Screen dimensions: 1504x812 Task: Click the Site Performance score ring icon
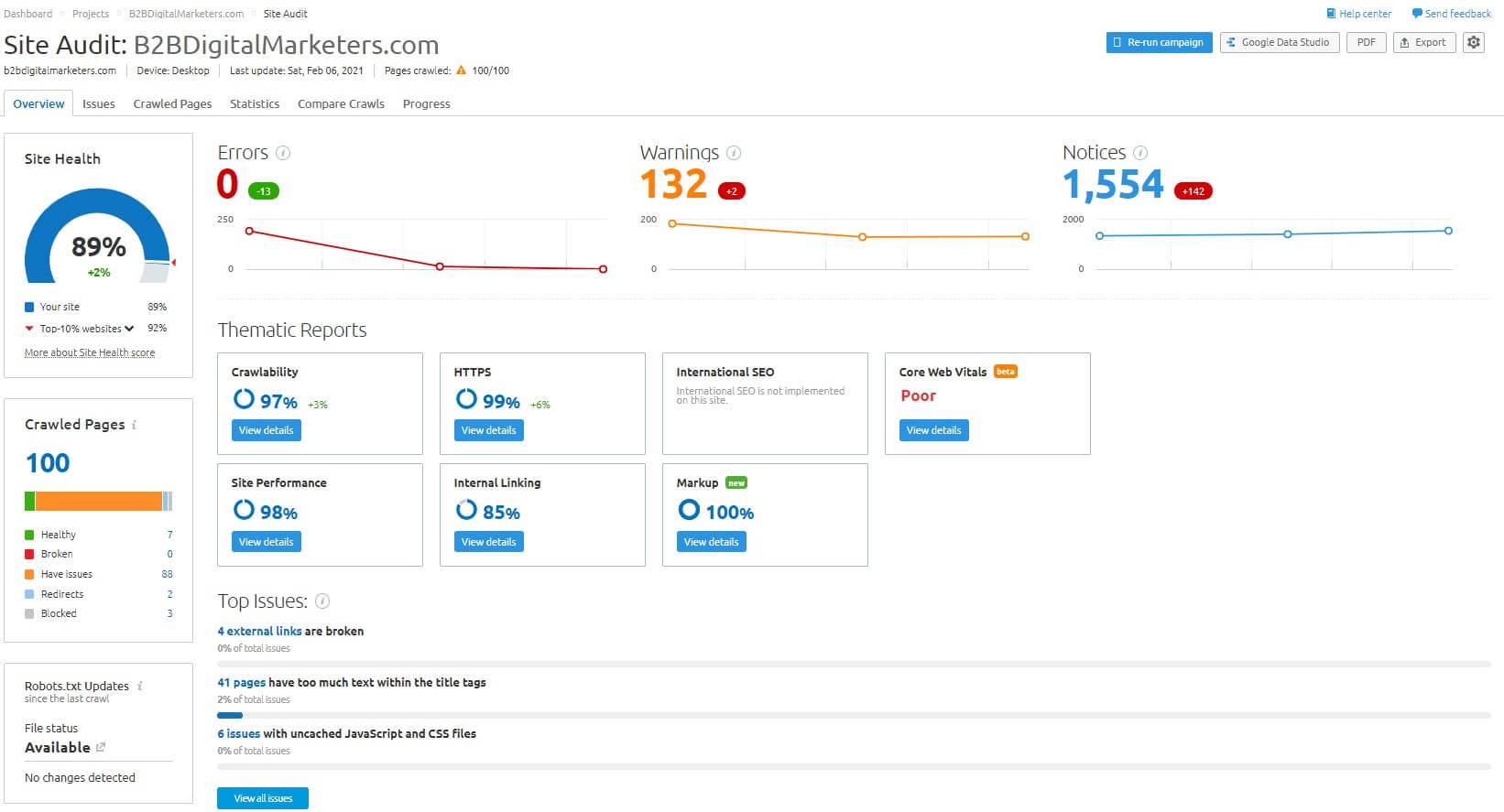[x=244, y=510]
